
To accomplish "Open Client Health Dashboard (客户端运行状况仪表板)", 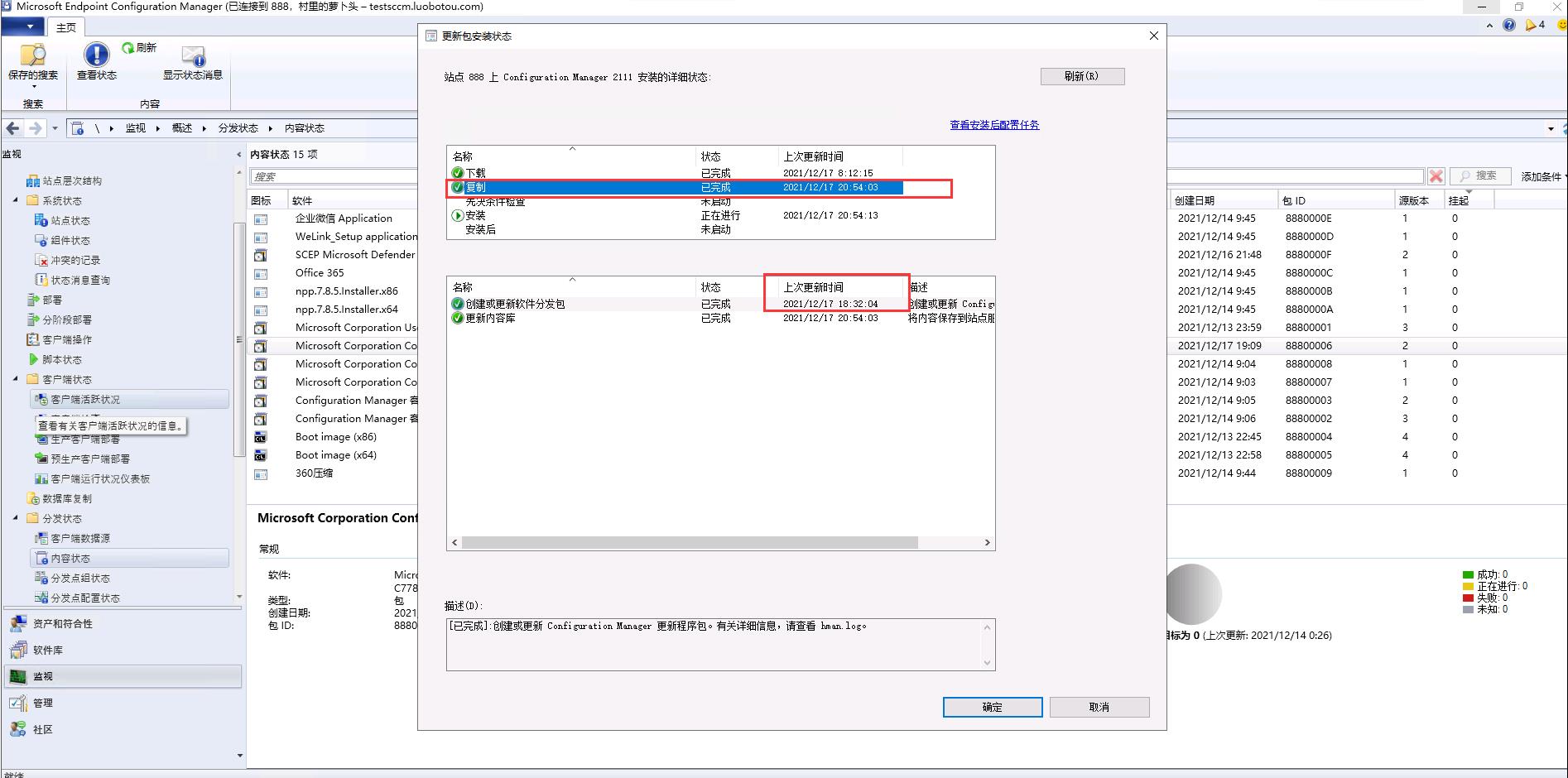I will point(92,479).
